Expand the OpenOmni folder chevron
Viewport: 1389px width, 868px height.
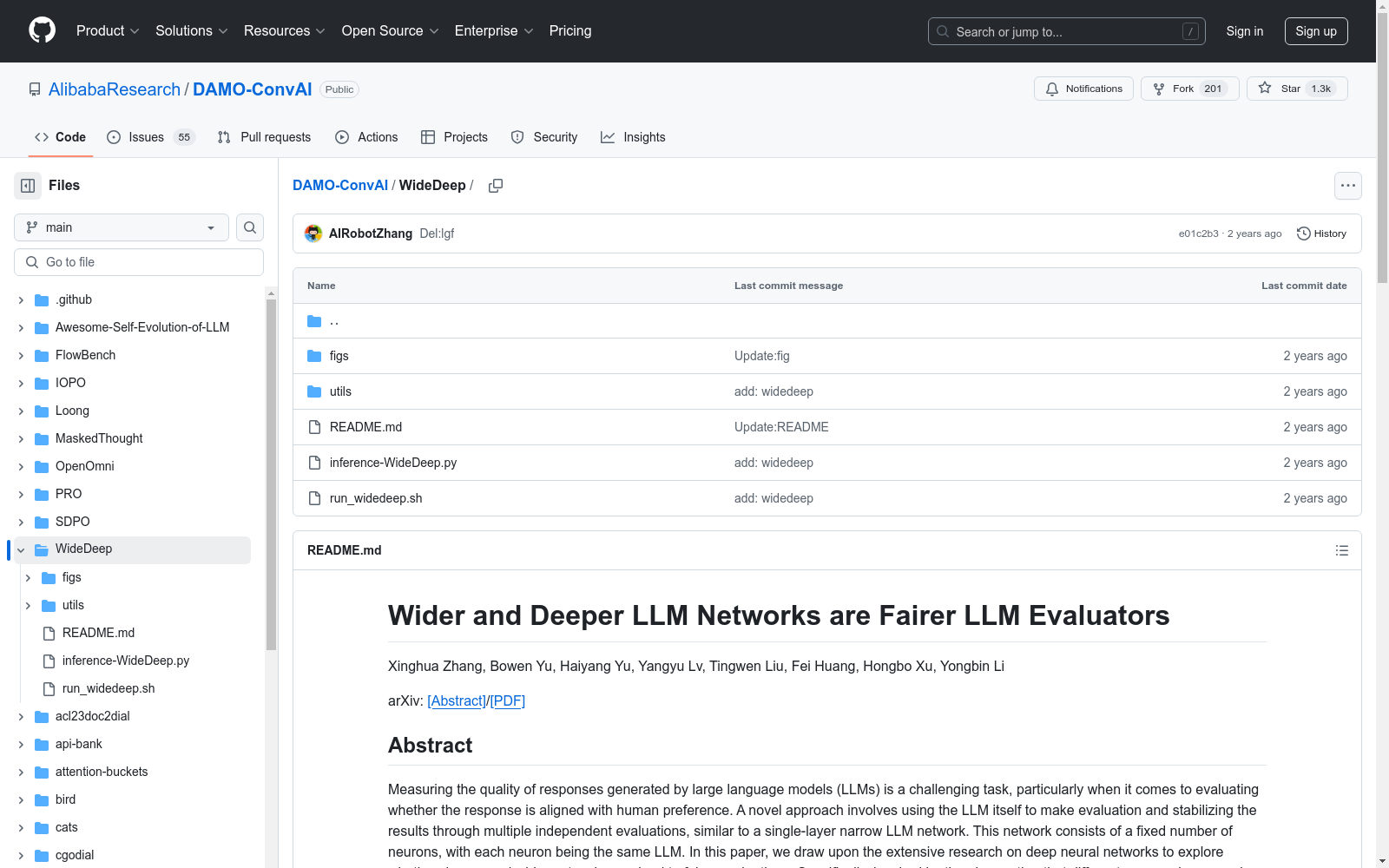pyautogui.click(x=21, y=467)
